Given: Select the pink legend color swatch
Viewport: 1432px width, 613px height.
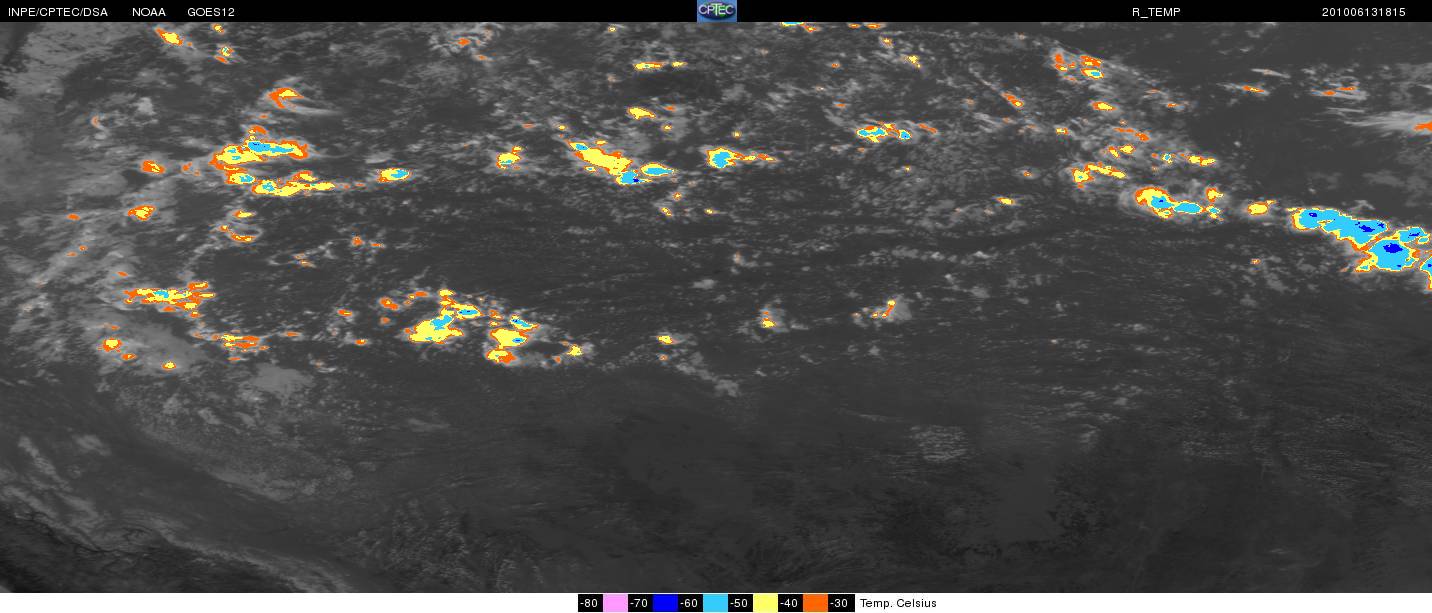Looking at the screenshot, I should point(615,603).
